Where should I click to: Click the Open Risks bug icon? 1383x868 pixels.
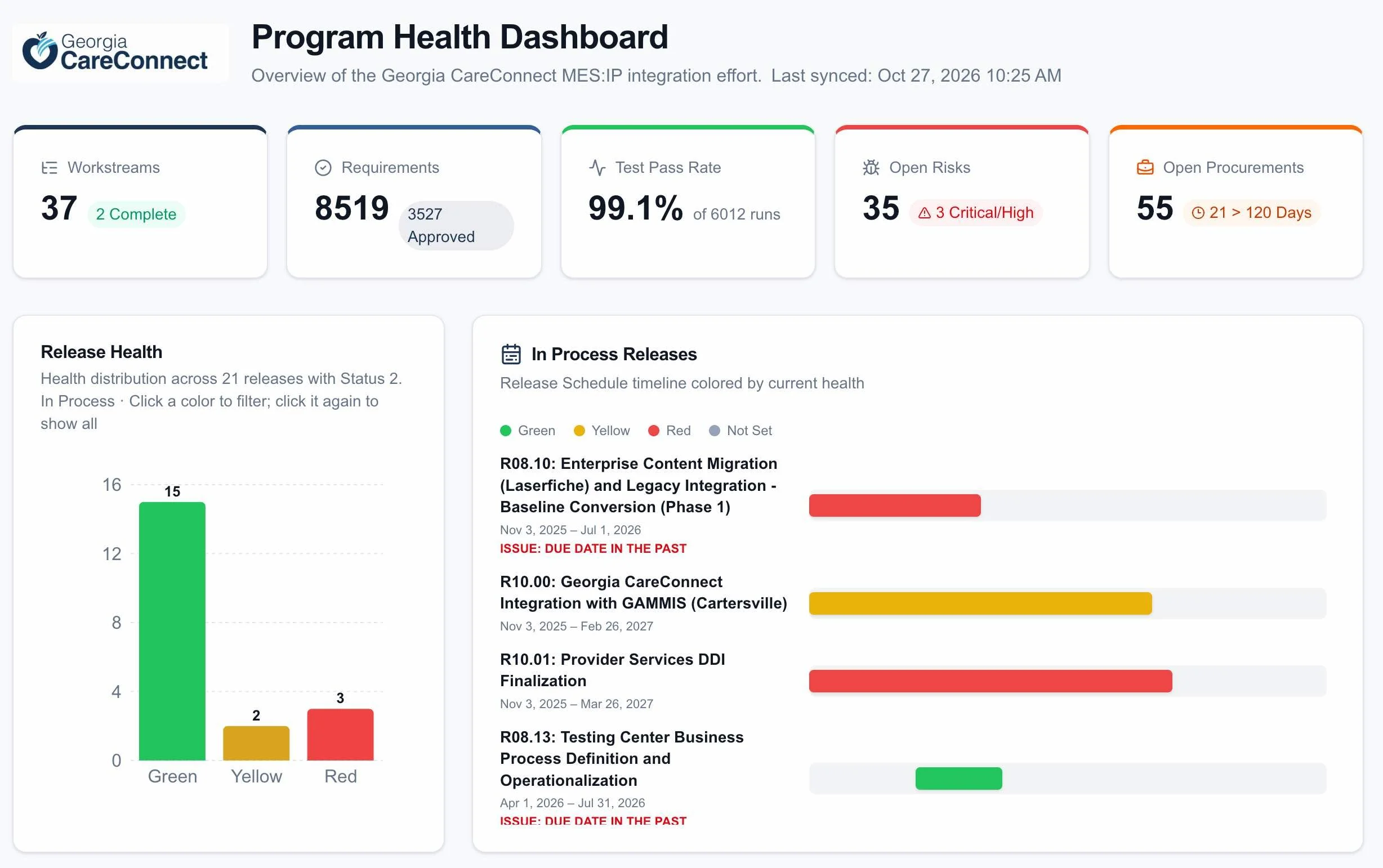871,168
